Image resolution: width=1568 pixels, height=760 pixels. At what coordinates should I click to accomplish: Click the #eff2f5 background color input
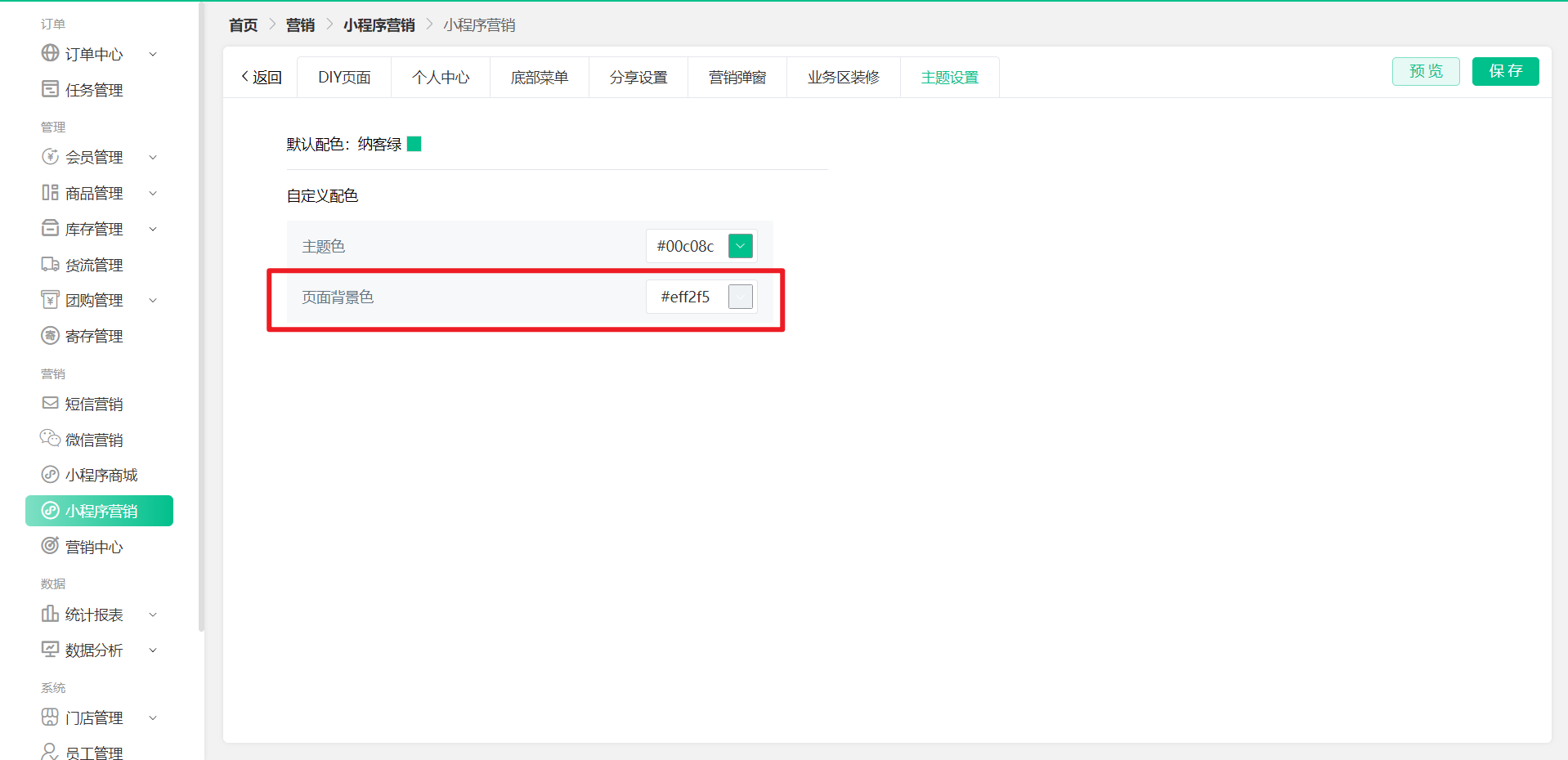click(685, 297)
